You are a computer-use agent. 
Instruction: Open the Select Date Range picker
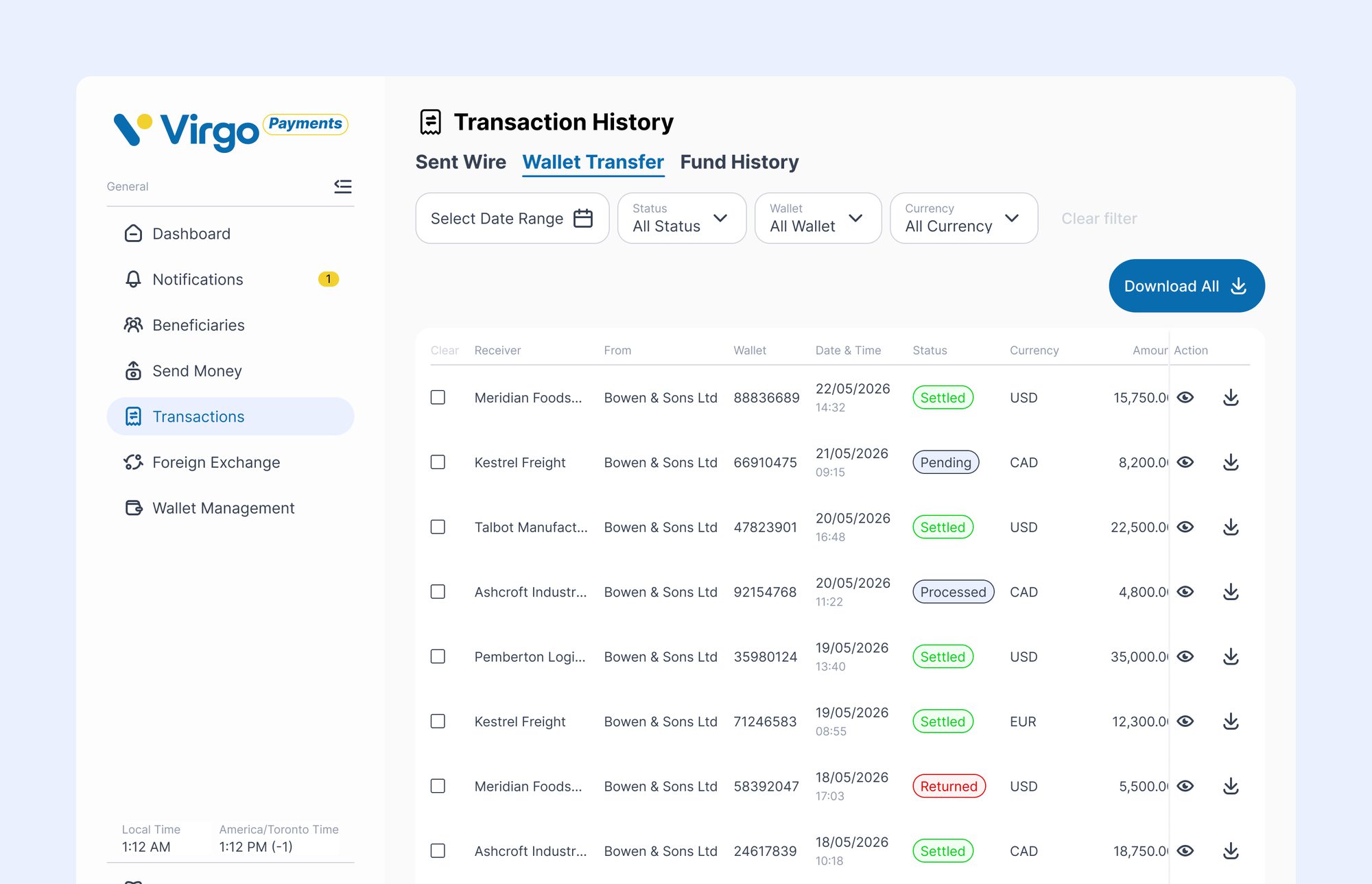(x=512, y=218)
